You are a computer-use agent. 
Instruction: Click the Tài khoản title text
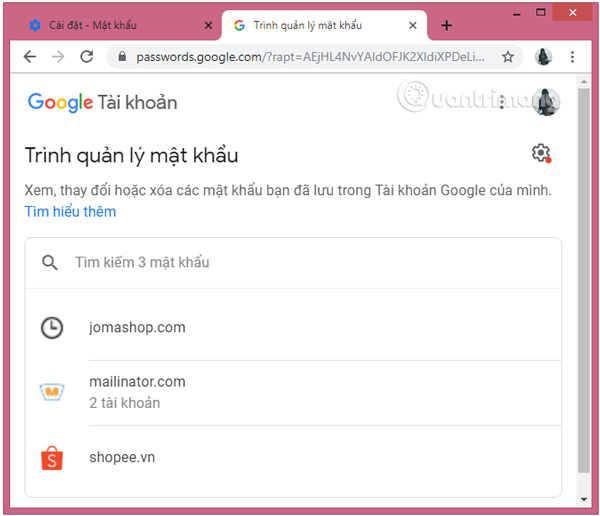pos(137,103)
